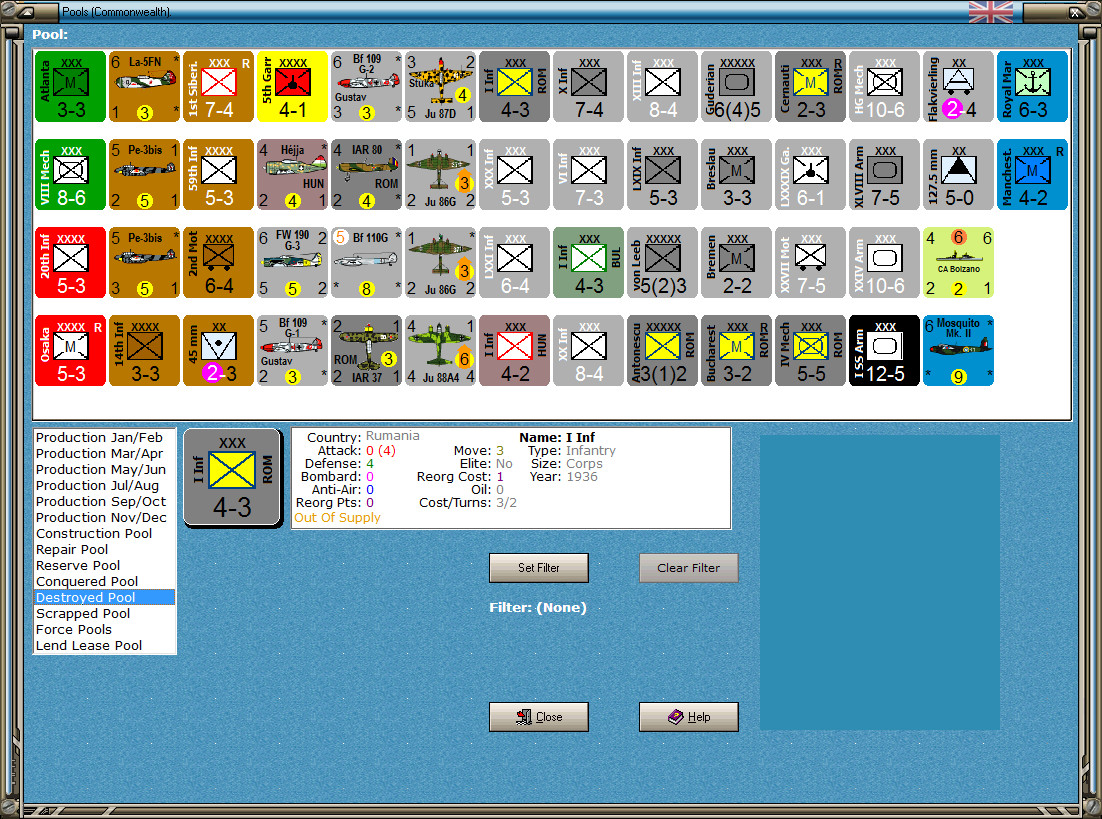Select the Destroyed Pool entry
Viewport: 1102px width, 819px height.
104,597
